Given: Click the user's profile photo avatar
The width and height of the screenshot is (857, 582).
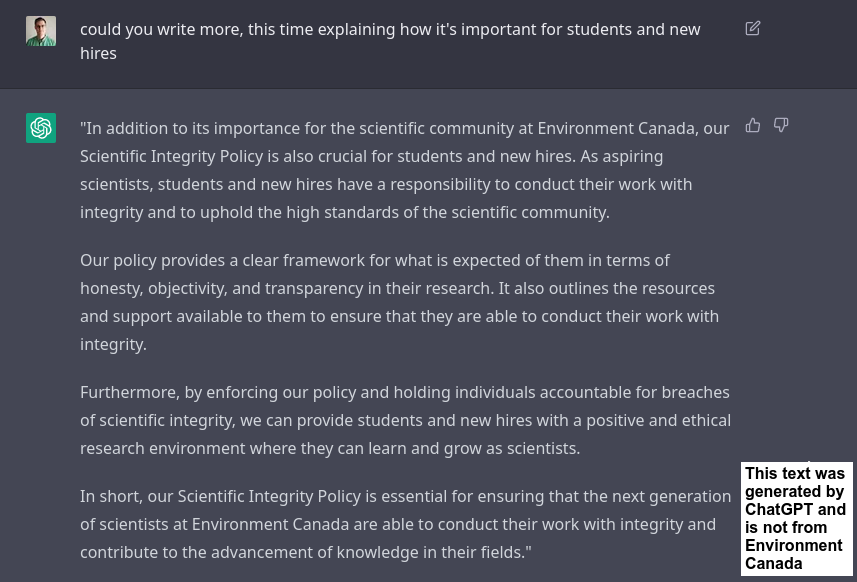Looking at the screenshot, I should pyautogui.click(x=41, y=31).
